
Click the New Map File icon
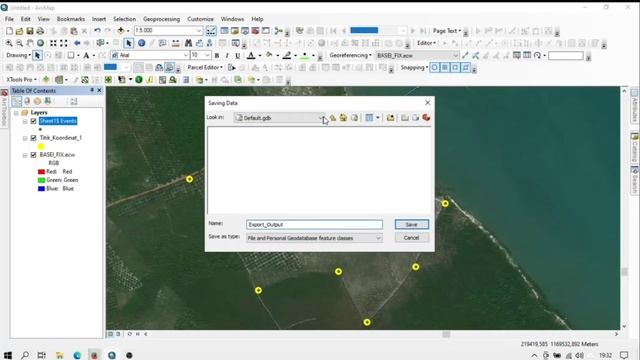(9, 31)
